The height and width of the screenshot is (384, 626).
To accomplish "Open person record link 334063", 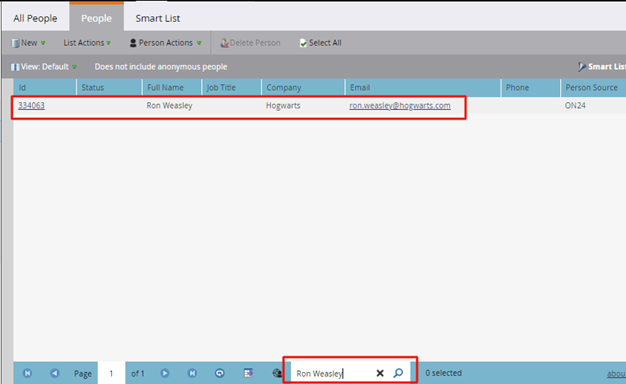I will (31, 105).
